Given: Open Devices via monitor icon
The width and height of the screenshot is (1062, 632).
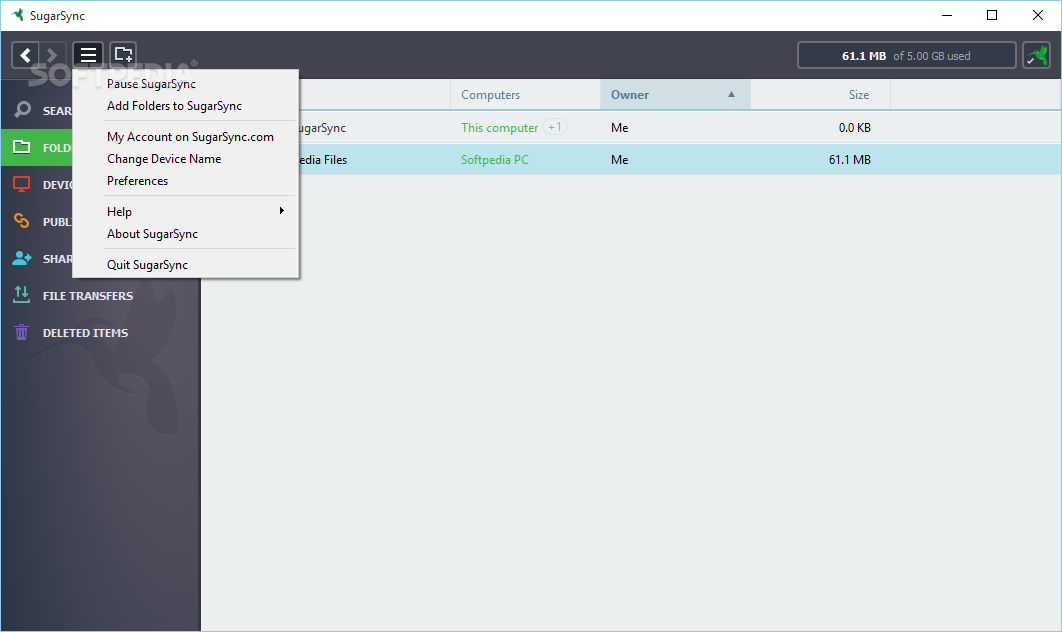Looking at the screenshot, I should pos(22,184).
